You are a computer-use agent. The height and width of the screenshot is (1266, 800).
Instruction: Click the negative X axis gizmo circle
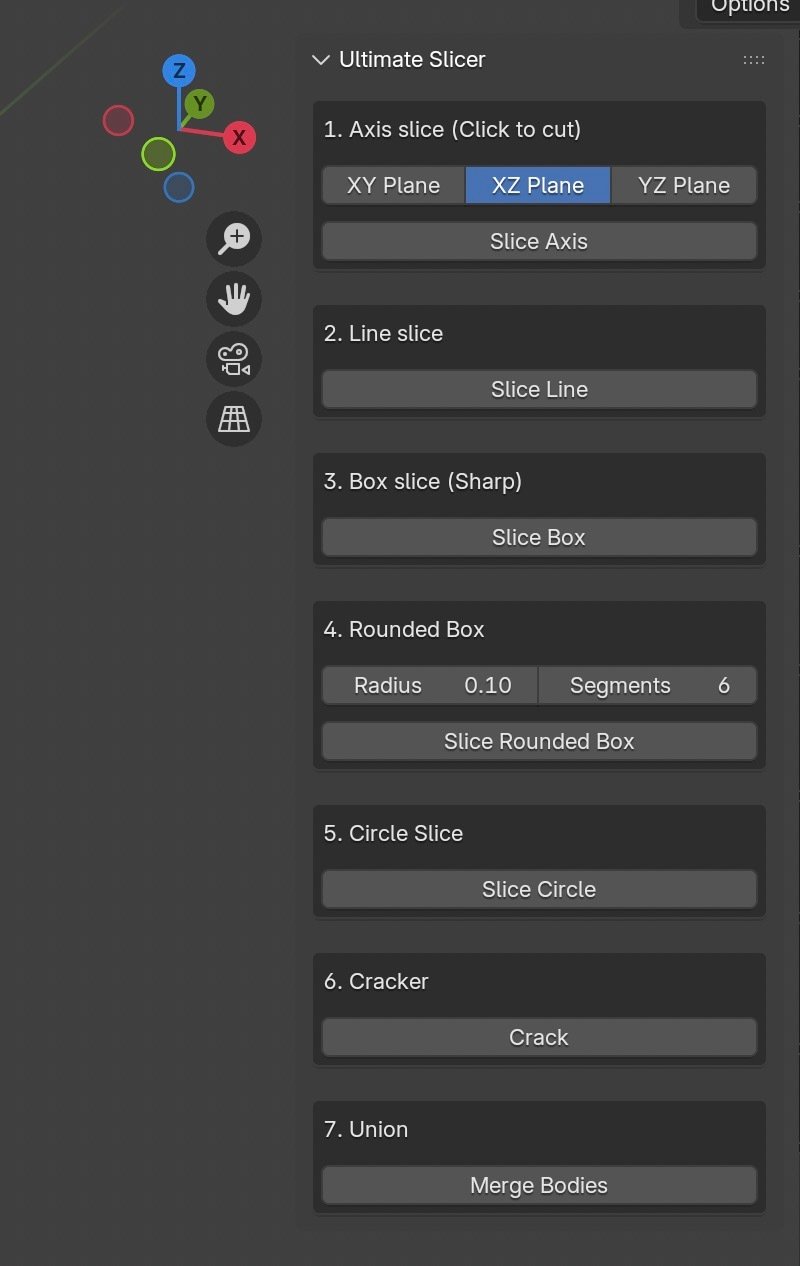click(118, 120)
